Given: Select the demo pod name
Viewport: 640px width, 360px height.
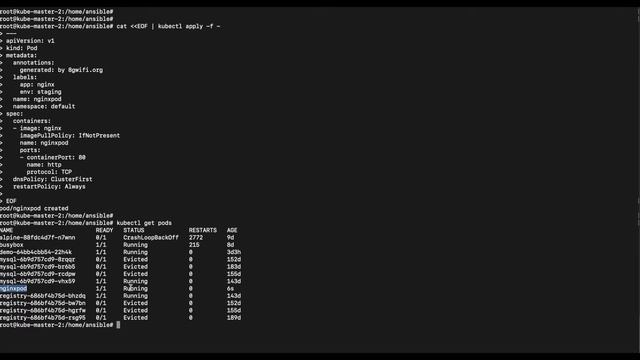Looking at the screenshot, I should click(x=36, y=252).
